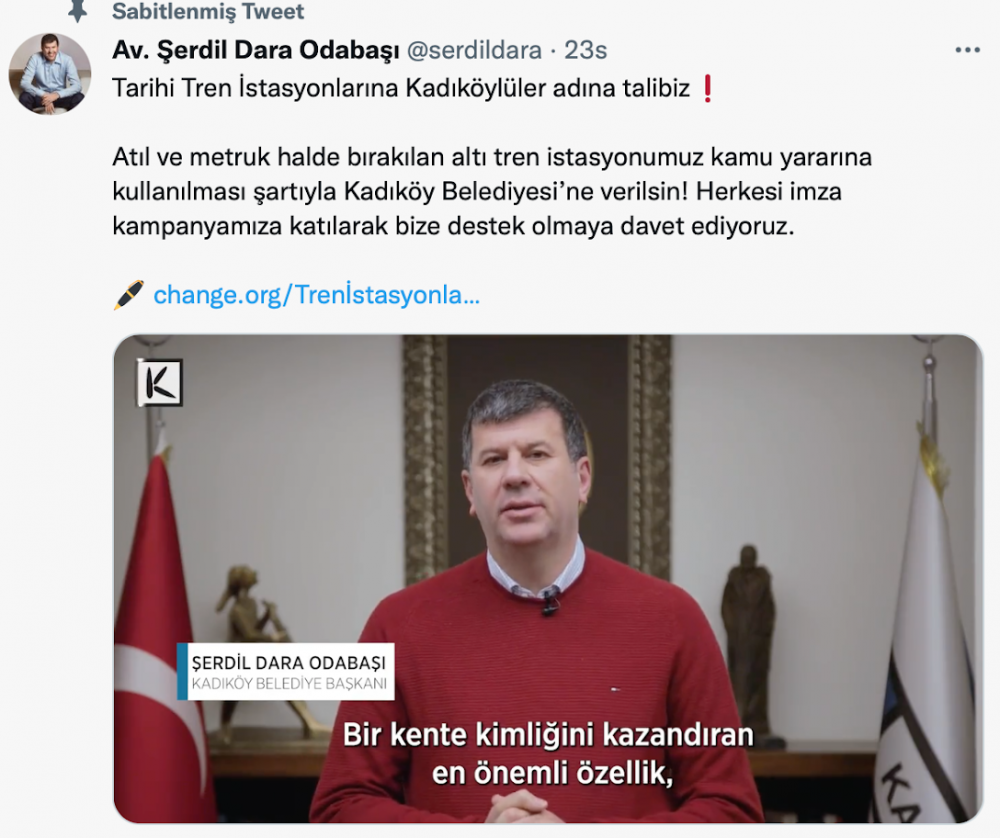1000x838 pixels.
Task: Click the @serdildara handle
Action: [474, 50]
